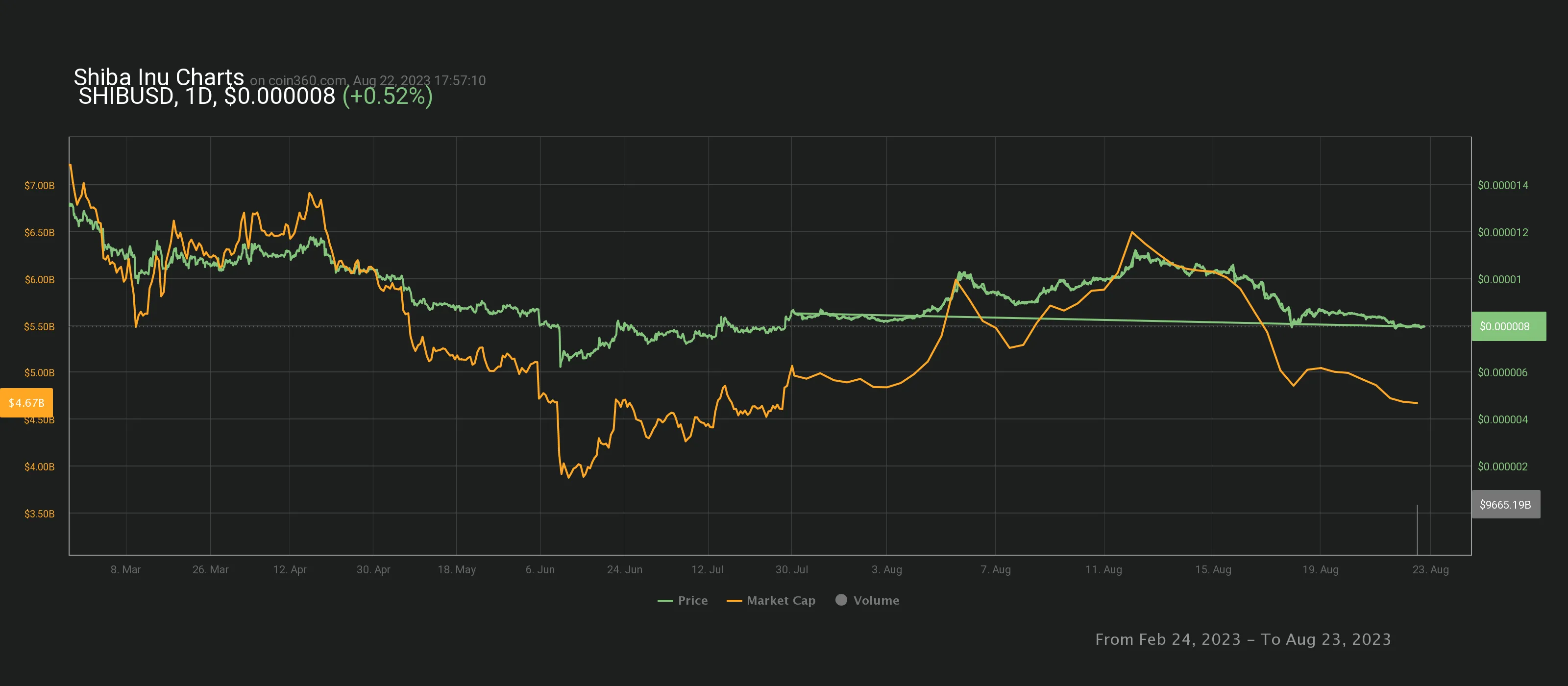1568x686 pixels.
Task: Click the 11. Aug x-axis label
Action: (x=1103, y=570)
